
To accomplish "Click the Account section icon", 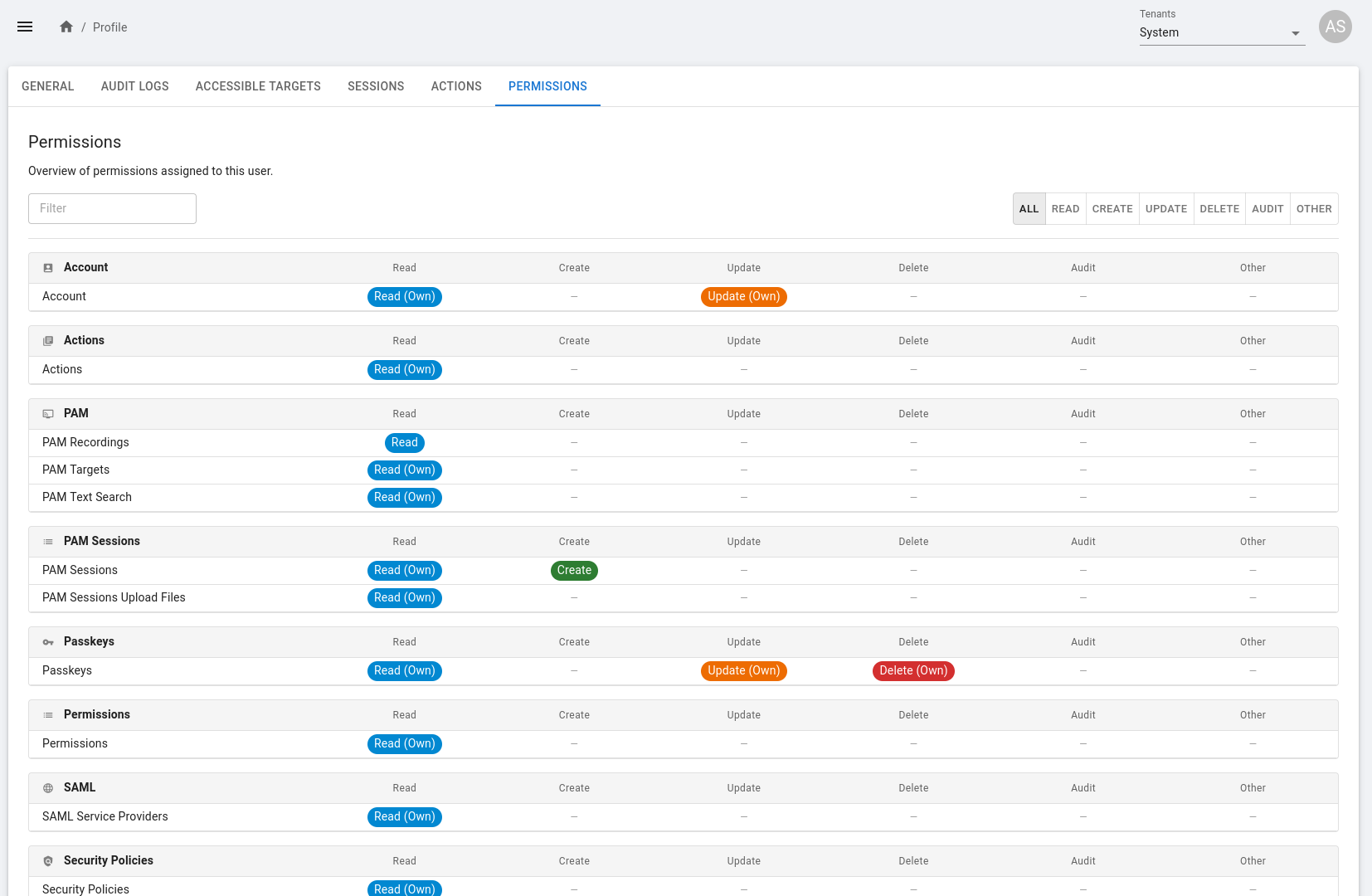I will 48,268.
